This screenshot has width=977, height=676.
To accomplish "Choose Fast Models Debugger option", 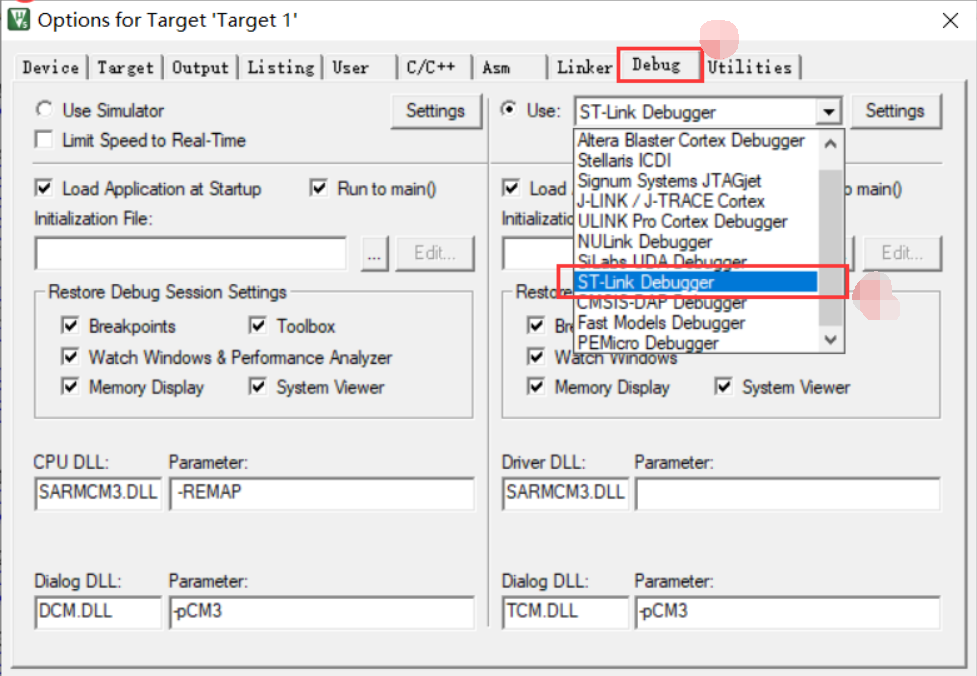I will click(x=661, y=323).
